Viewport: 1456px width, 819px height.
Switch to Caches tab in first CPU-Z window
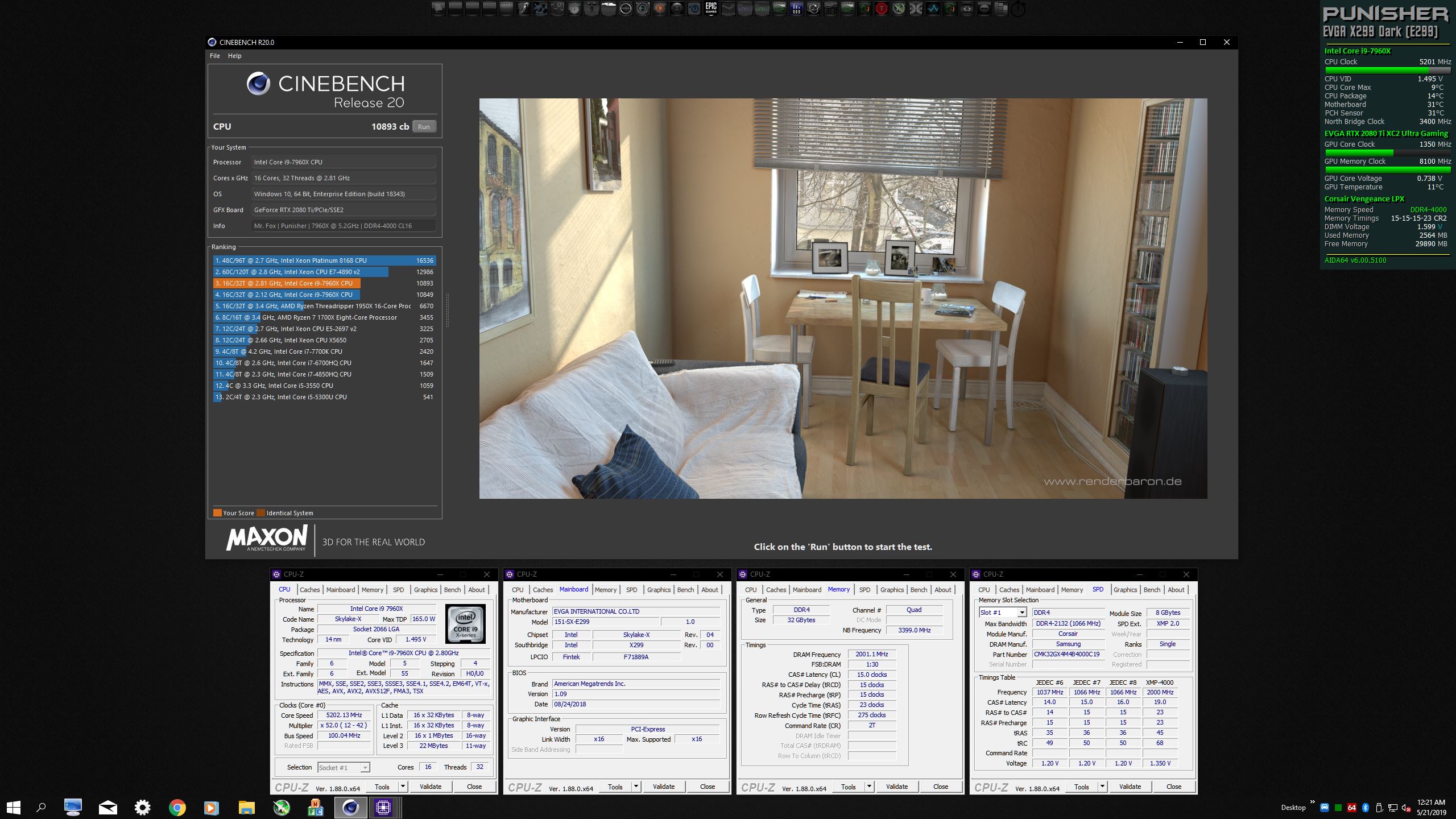[309, 590]
